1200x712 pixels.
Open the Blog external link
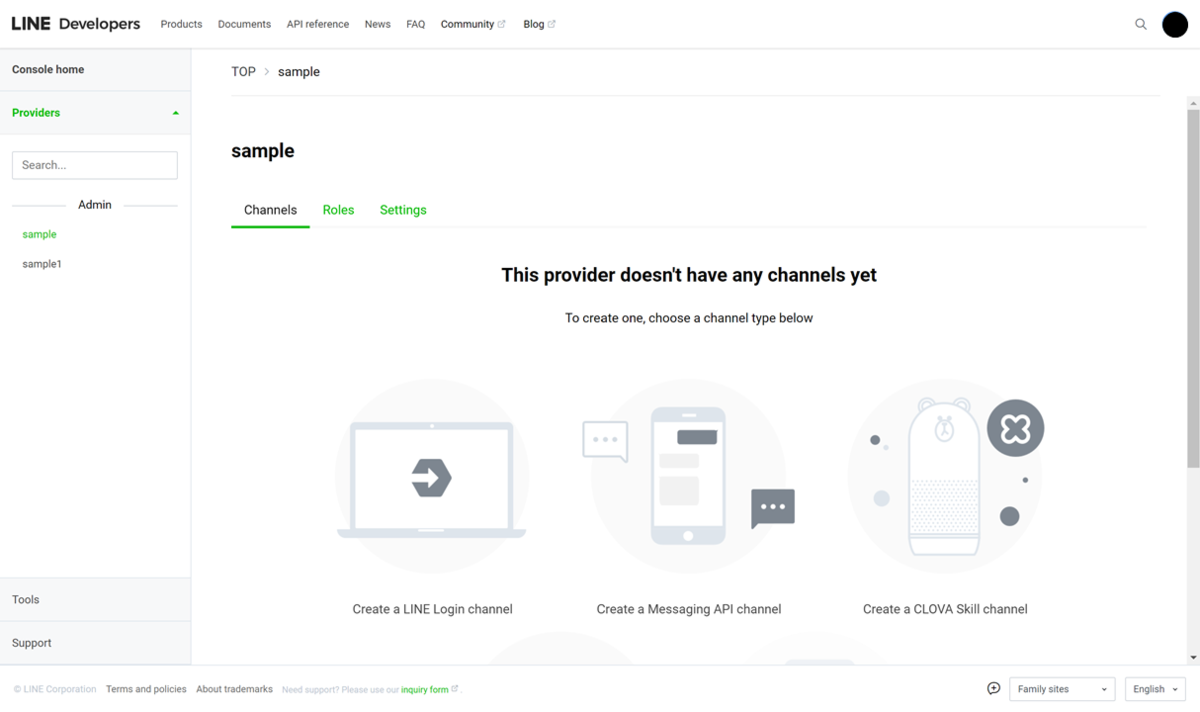pos(539,24)
